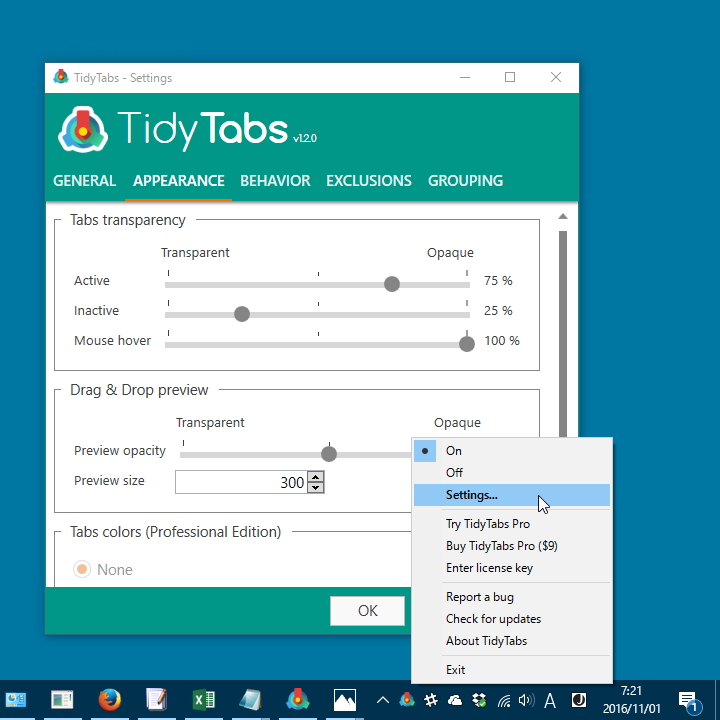Open the news-page taskbar application icon

click(x=62, y=700)
